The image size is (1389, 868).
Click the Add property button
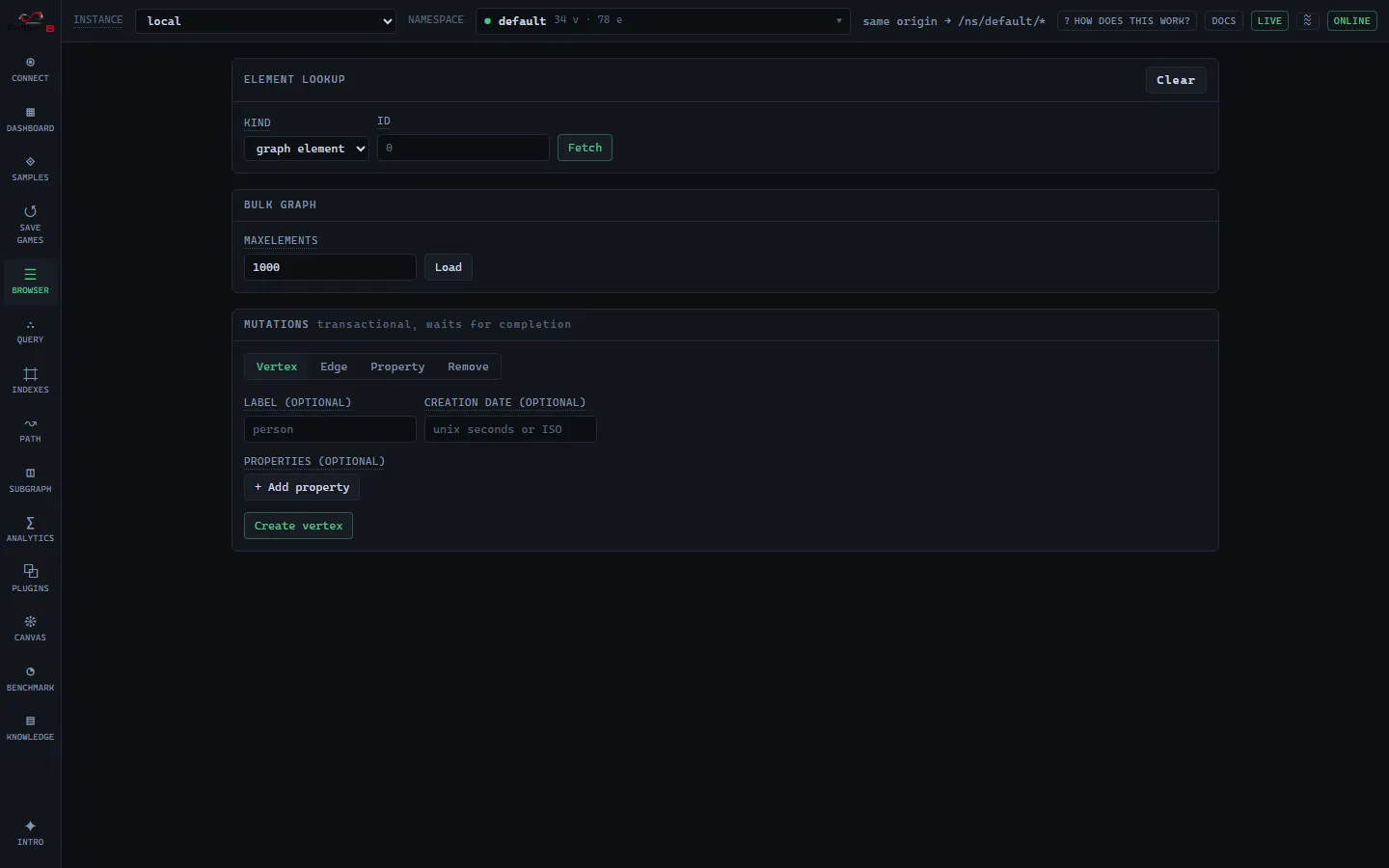point(302,487)
